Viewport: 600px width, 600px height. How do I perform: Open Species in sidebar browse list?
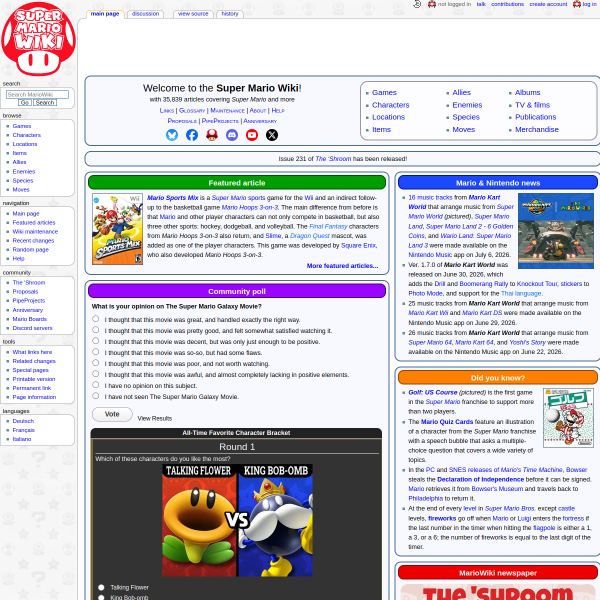pos(23,181)
